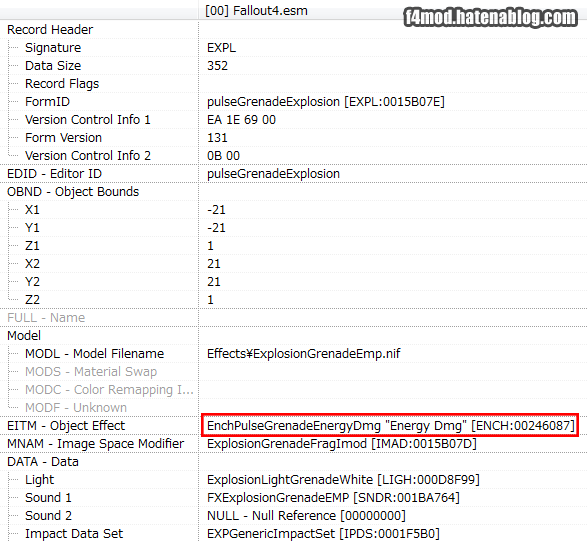Click the Z1 bounds row label
This screenshot has width=587, height=541.
click(32, 245)
